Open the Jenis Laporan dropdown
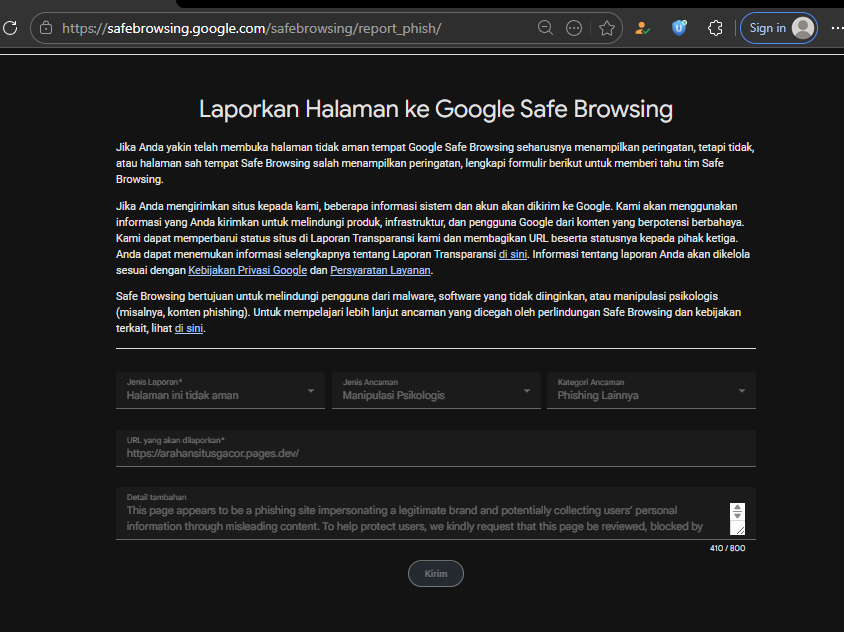 point(220,390)
